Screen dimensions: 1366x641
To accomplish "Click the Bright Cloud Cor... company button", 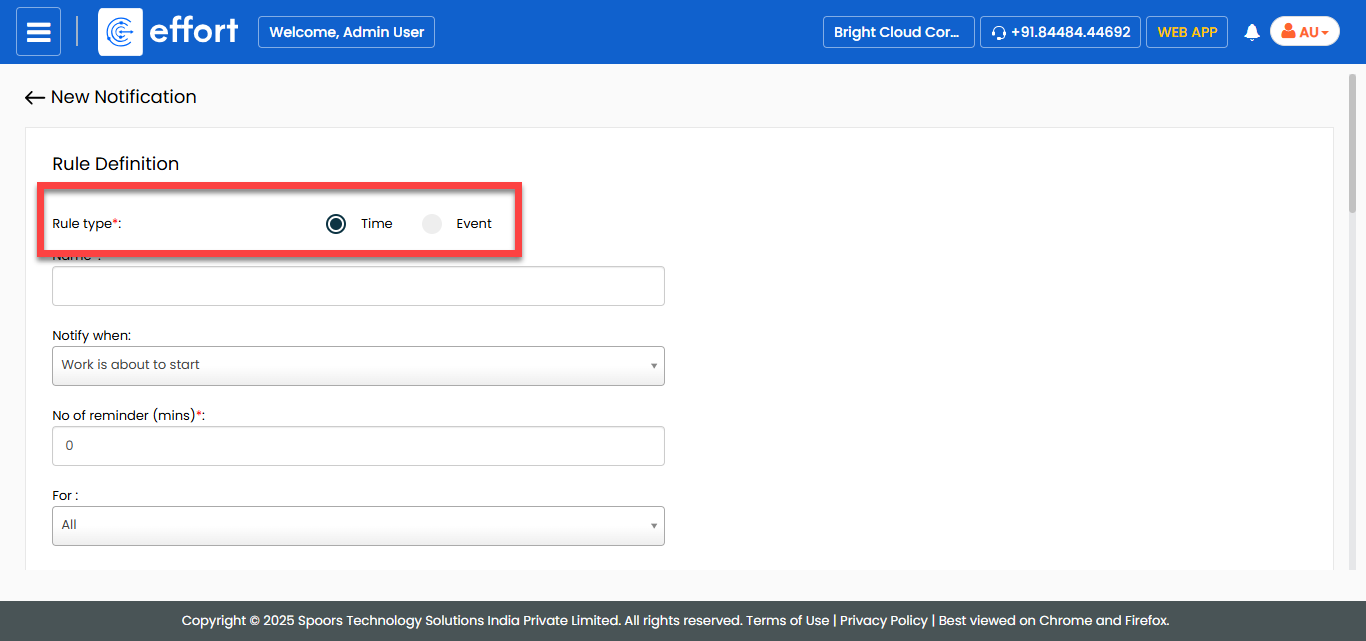I will click(897, 32).
